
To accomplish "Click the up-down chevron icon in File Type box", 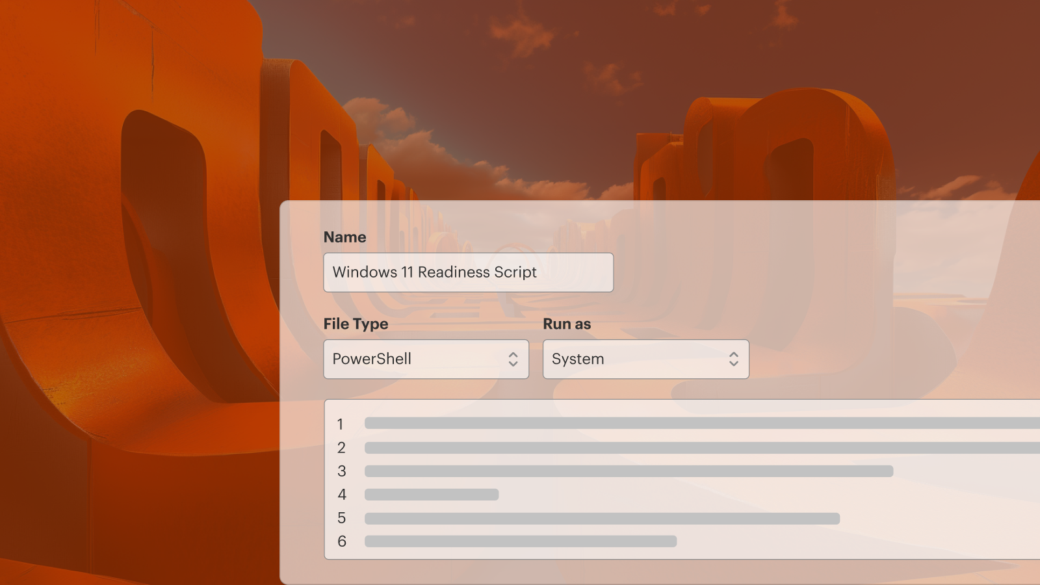I will [513, 359].
